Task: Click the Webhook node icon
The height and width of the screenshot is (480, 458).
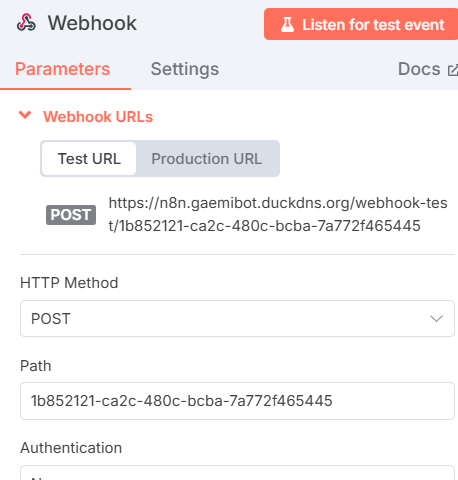Action: coord(26,23)
